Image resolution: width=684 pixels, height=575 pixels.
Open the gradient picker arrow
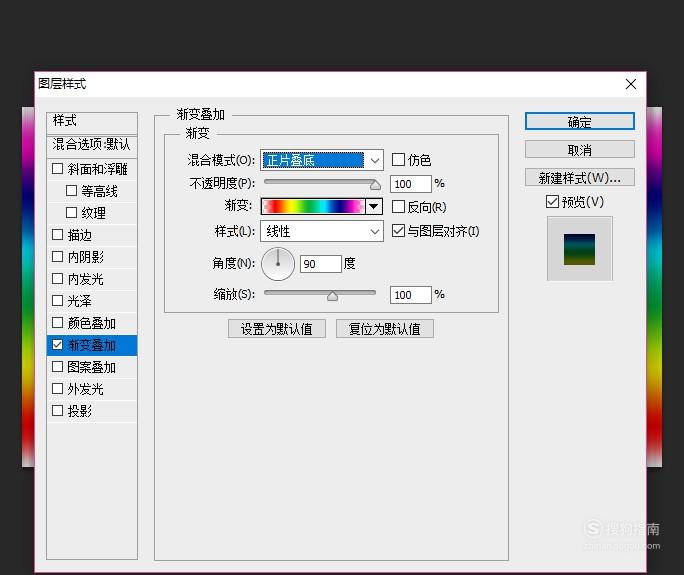tap(374, 206)
